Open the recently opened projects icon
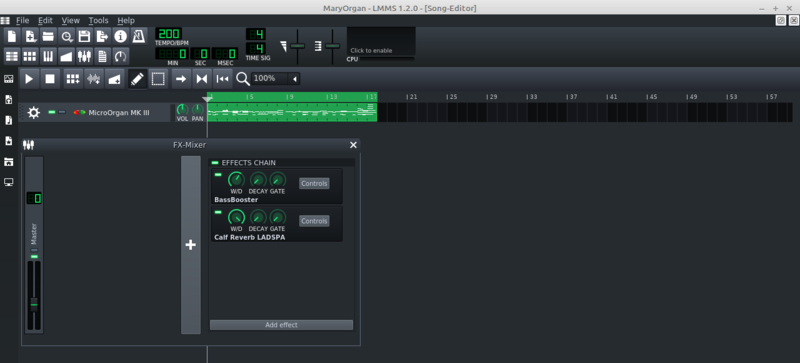The width and height of the screenshot is (800, 363). [x=66, y=36]
